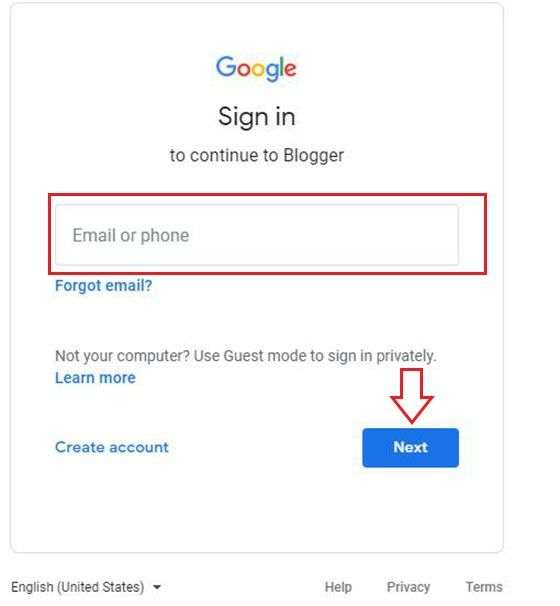Follow the Learn more link
560x606 pixels.
pyautogui.click(x=95, y=378)
